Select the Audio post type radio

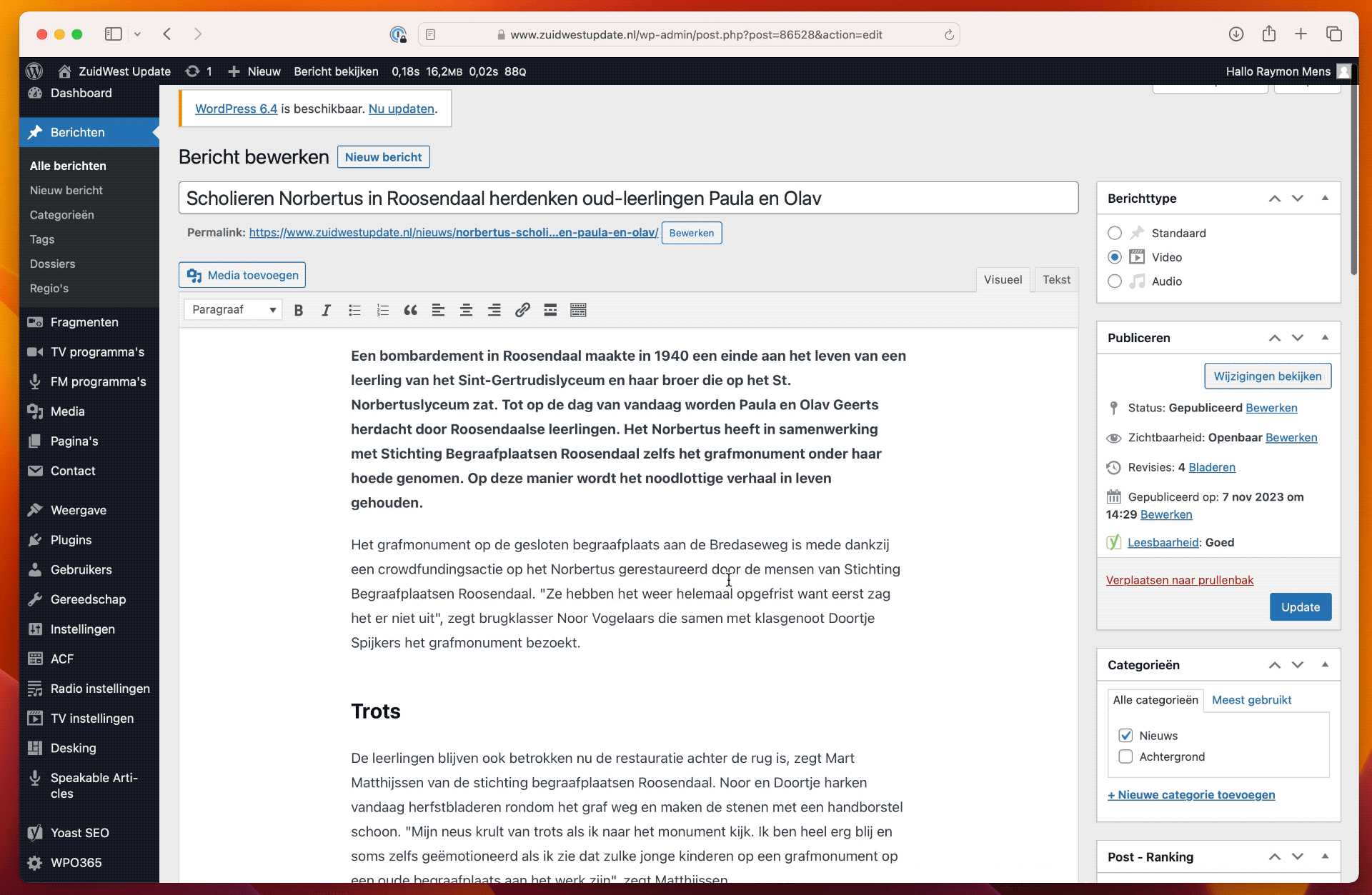click(1114, 281)
